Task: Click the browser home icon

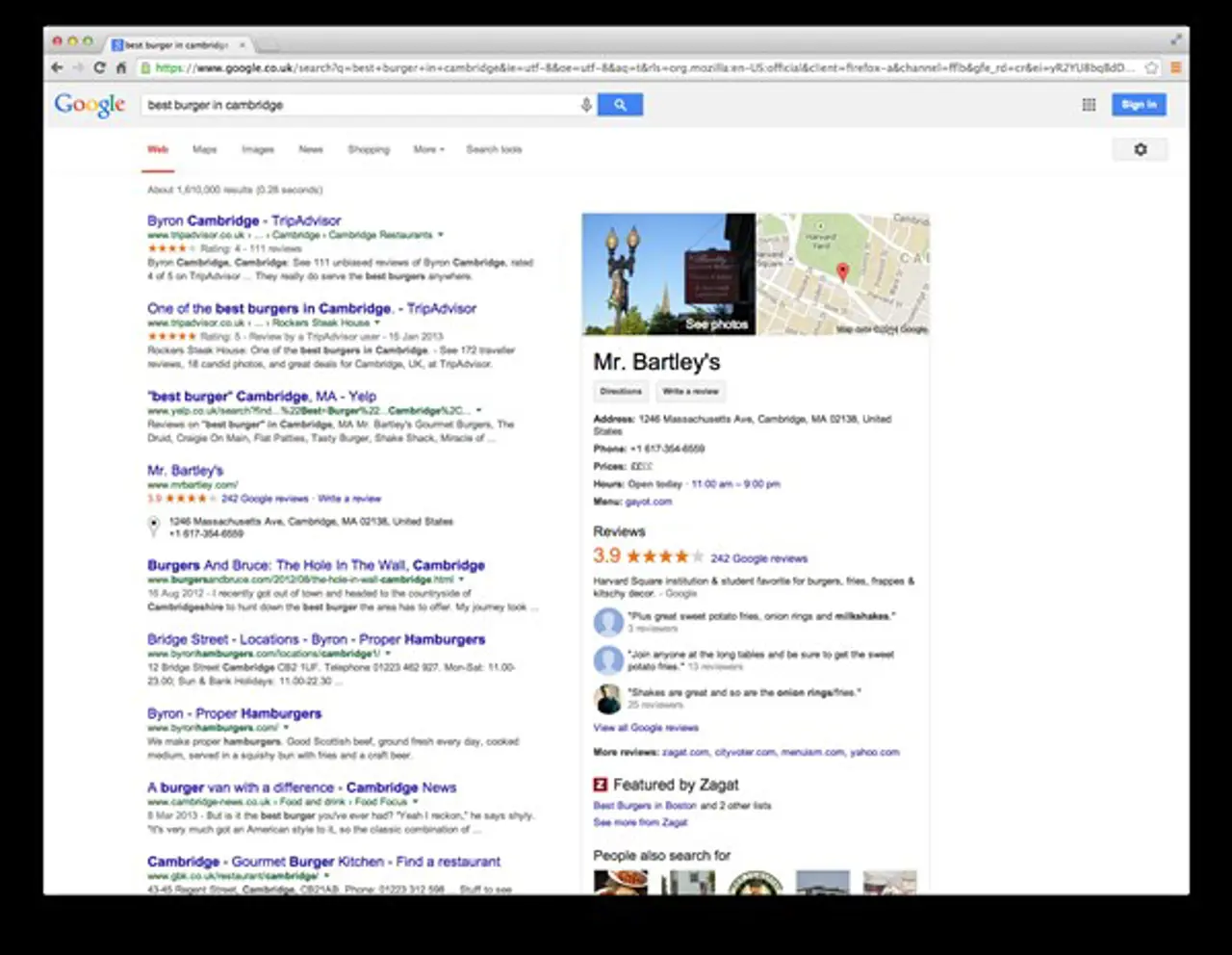Action: click(x=121, y=68)
